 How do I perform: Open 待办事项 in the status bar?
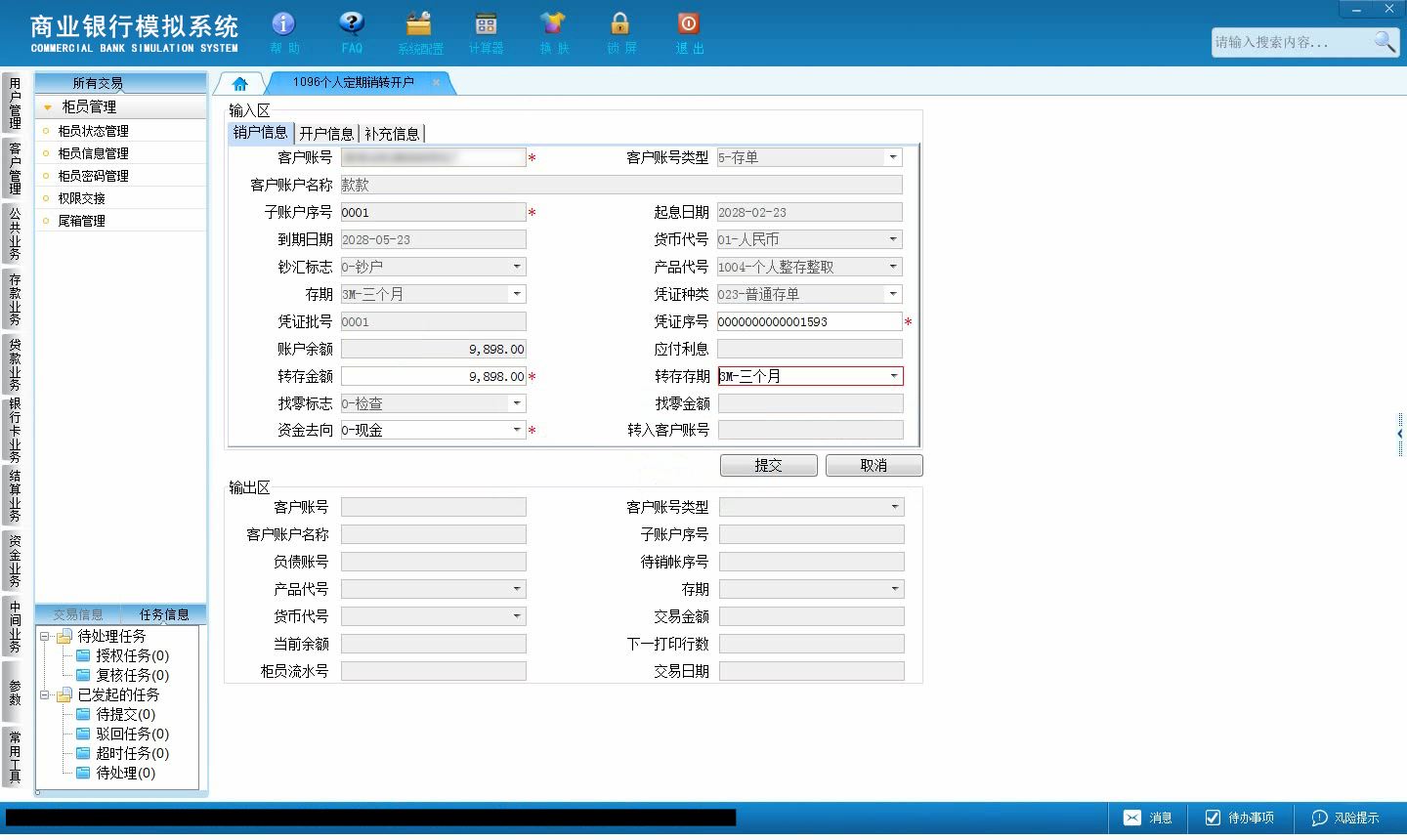(1240, 819)
